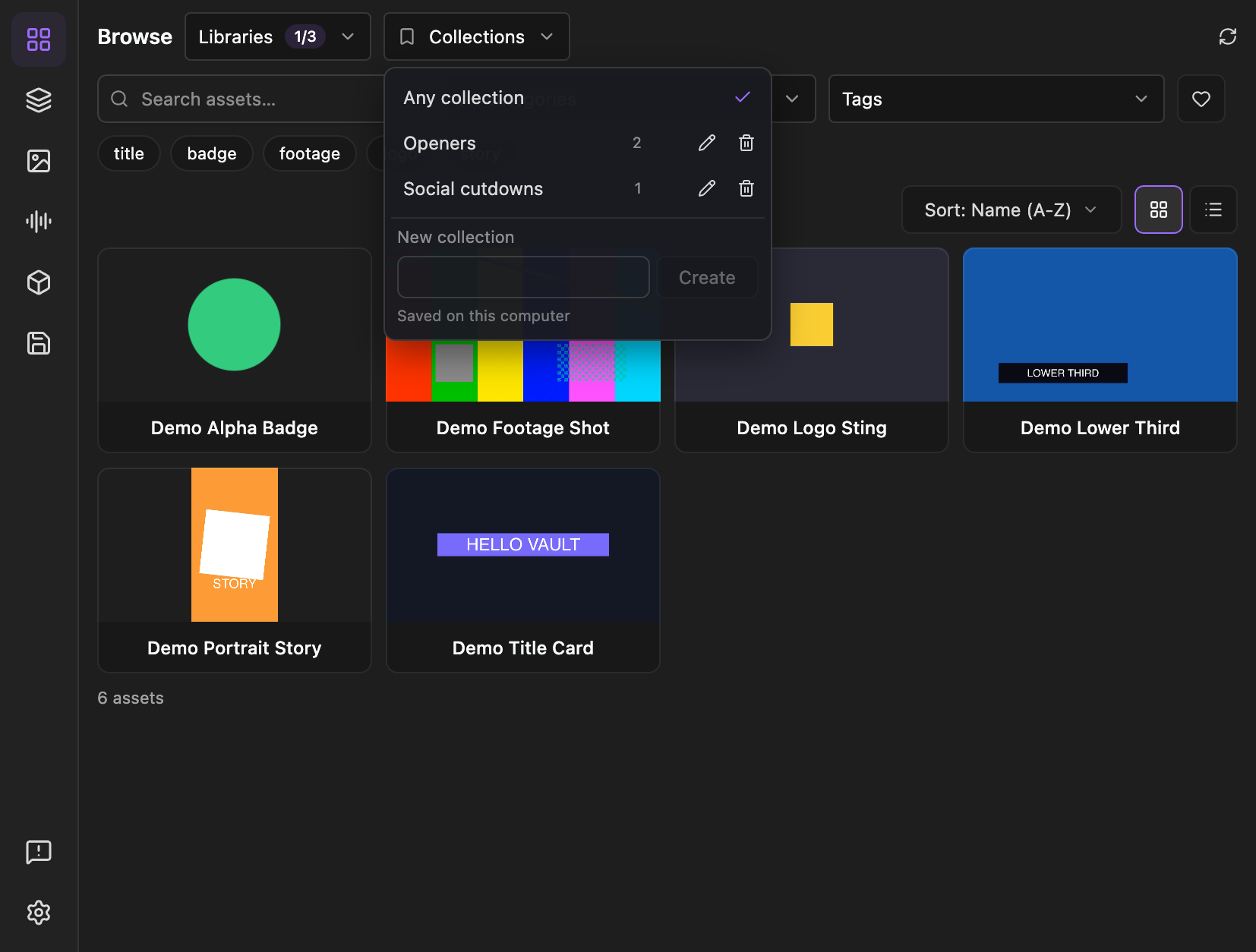Open the 3D cube sidebar icon

(x=39, y=282)
